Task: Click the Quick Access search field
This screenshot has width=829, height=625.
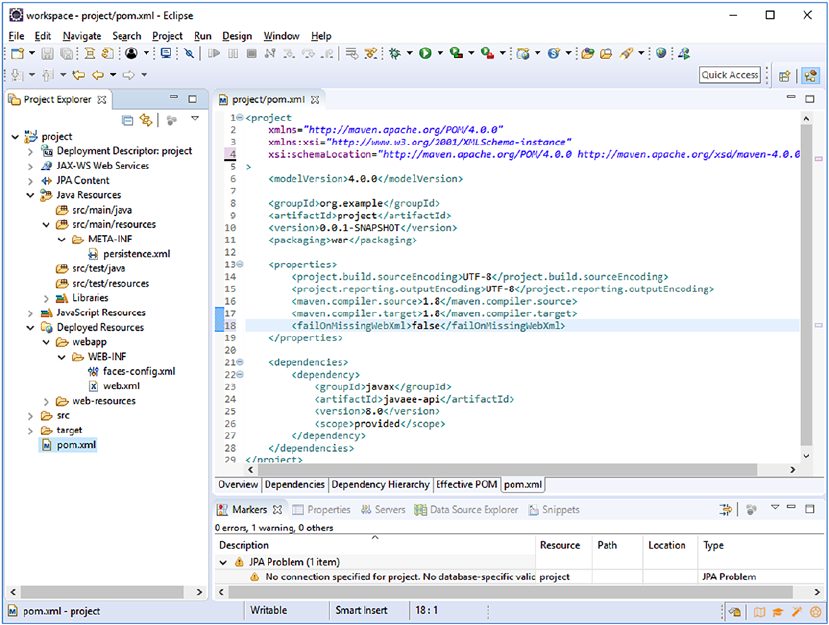Action: pyautogui.click(x=730, y=75)
